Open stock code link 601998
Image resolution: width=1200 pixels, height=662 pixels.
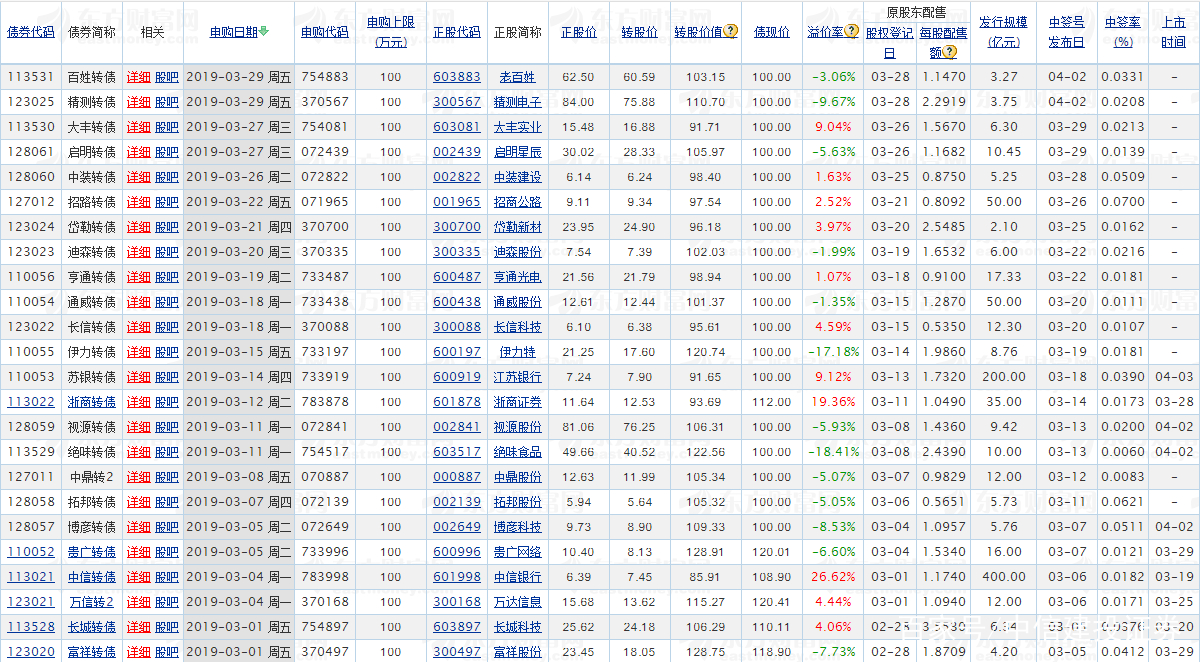457,577
